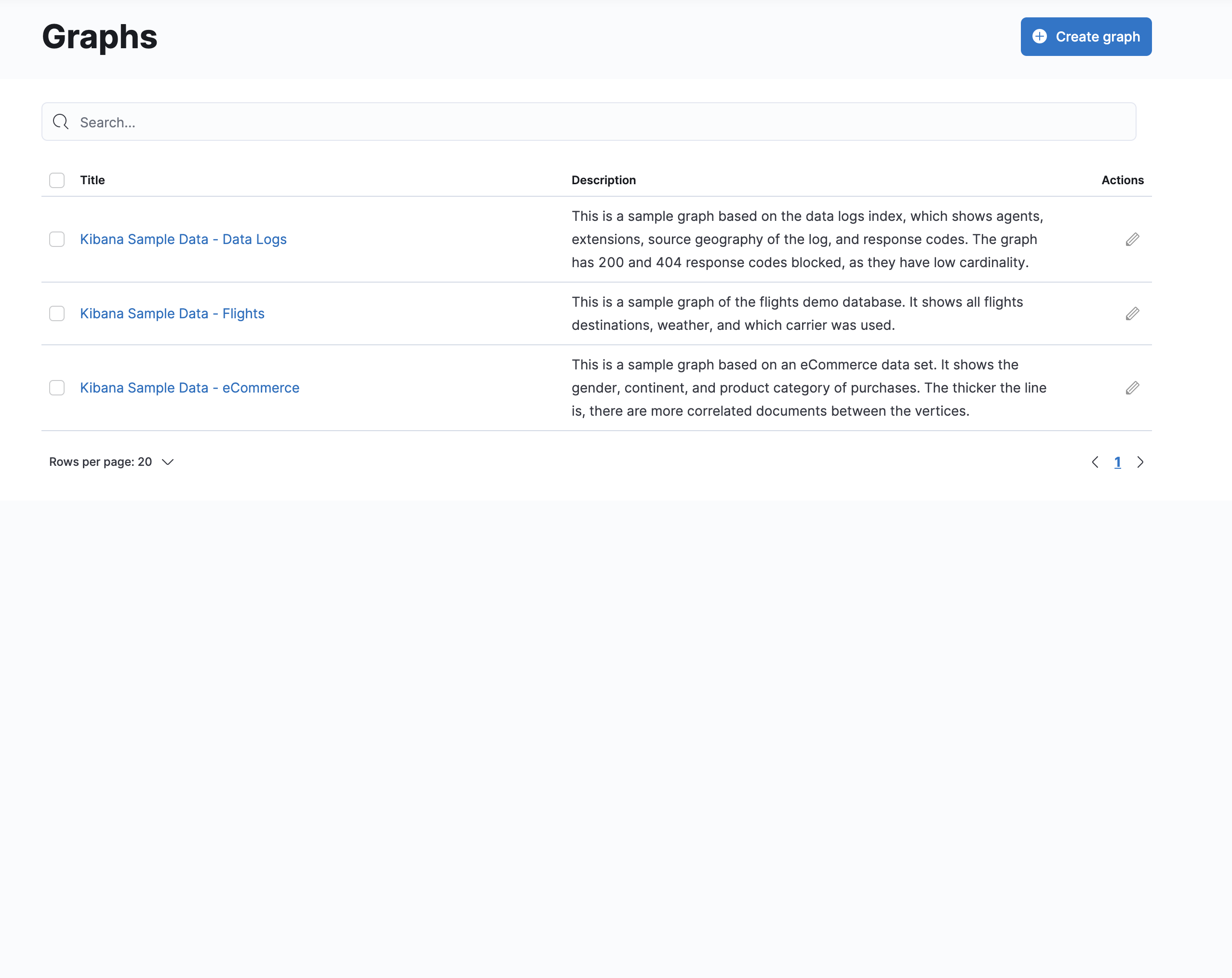The image size is (1232, 978).
Task: Click the chevron next to Rows per page
Action: point(167,462)
